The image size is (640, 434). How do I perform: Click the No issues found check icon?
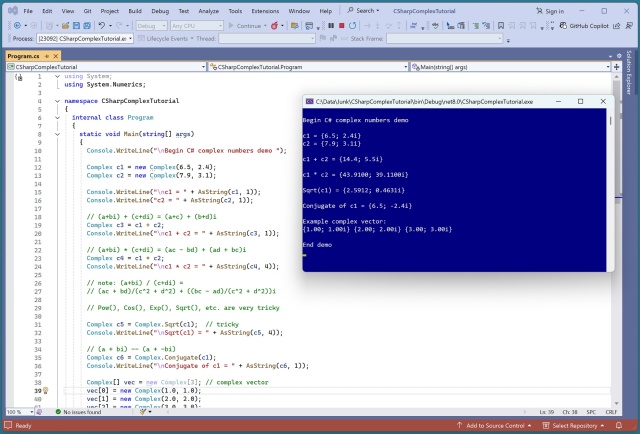58,412
